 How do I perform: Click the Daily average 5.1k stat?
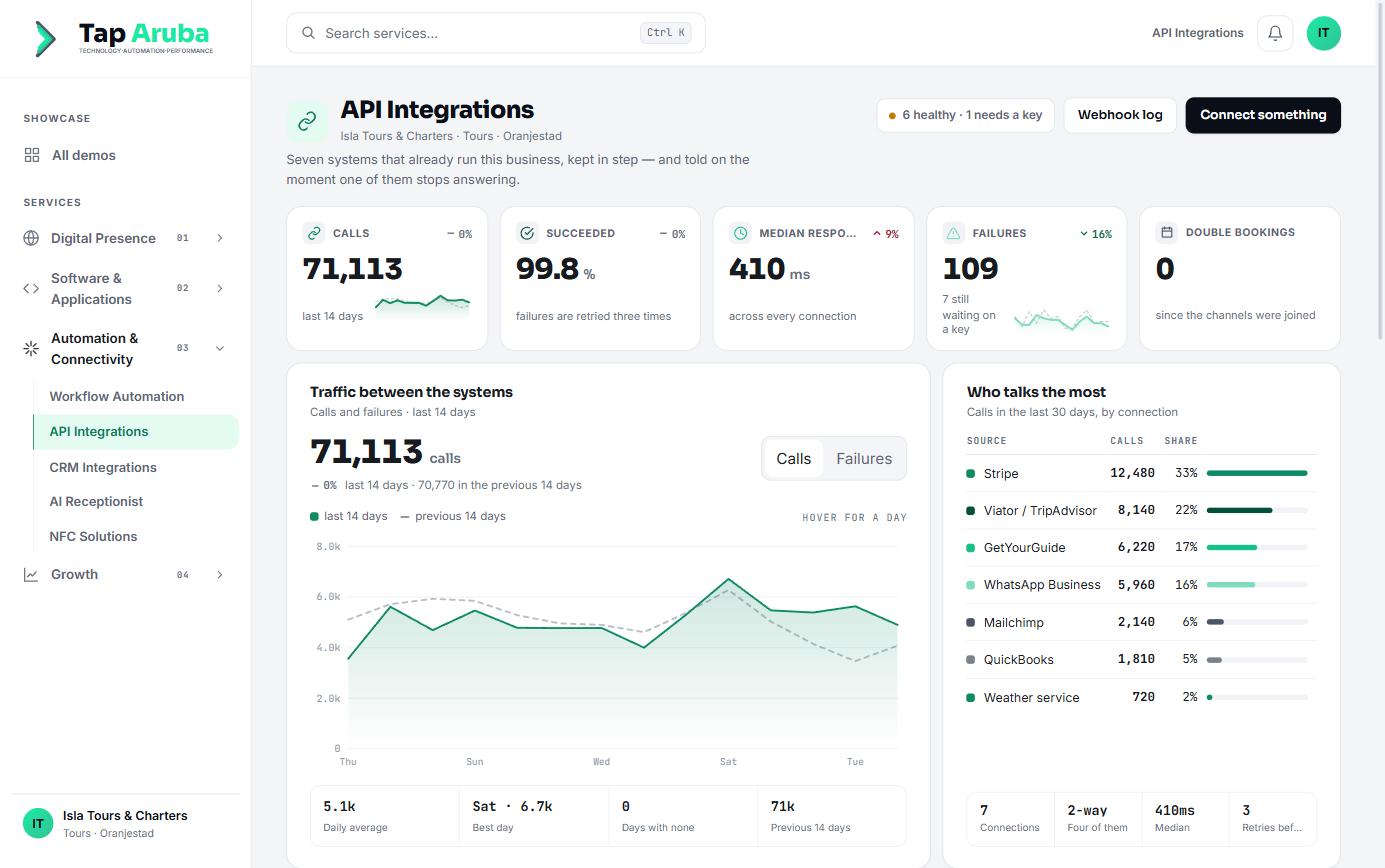click(385, 816)
